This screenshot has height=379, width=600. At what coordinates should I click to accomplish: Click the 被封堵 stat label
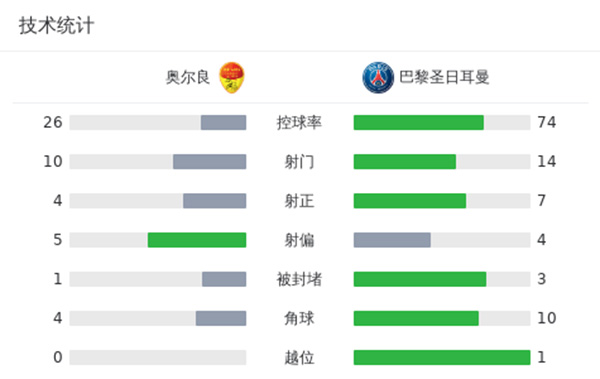tap(299, 279)
